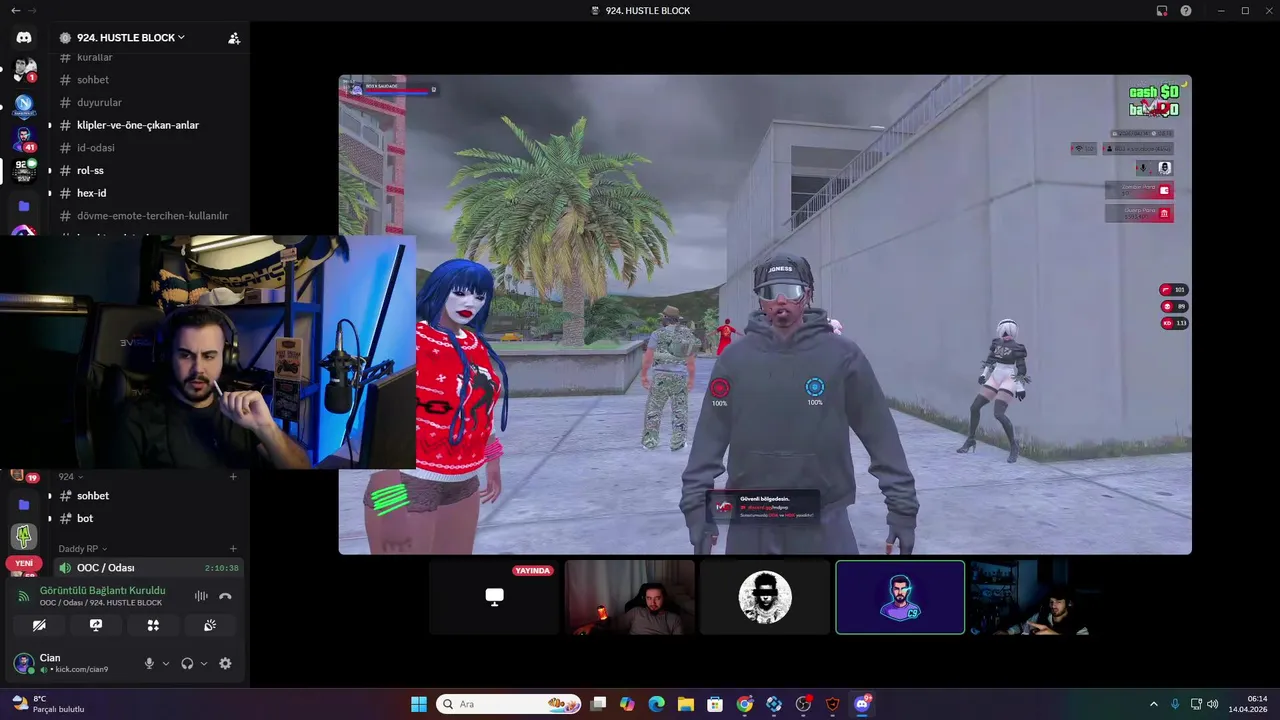
Task: Open server with red badge 1
Action: 24,70
